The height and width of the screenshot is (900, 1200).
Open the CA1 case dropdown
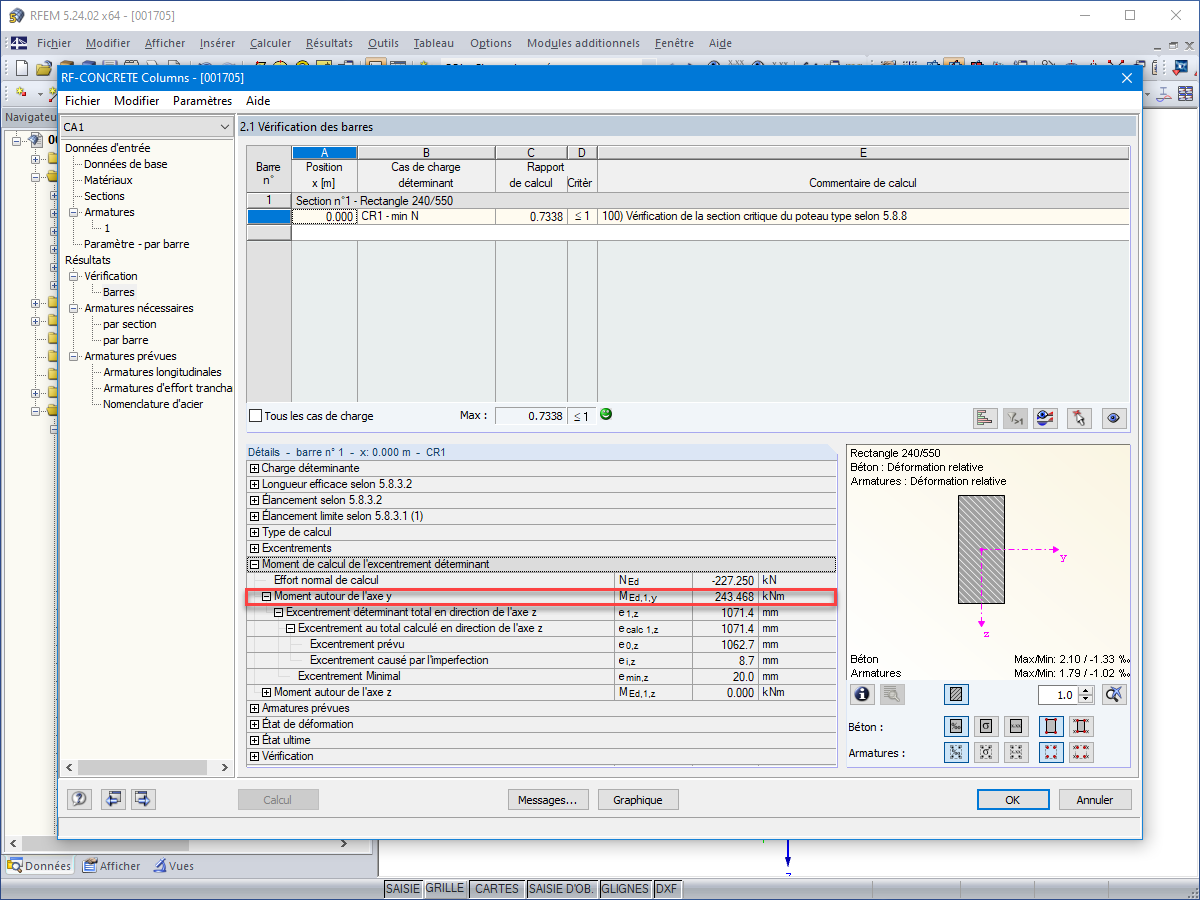[x=146, y=127]
